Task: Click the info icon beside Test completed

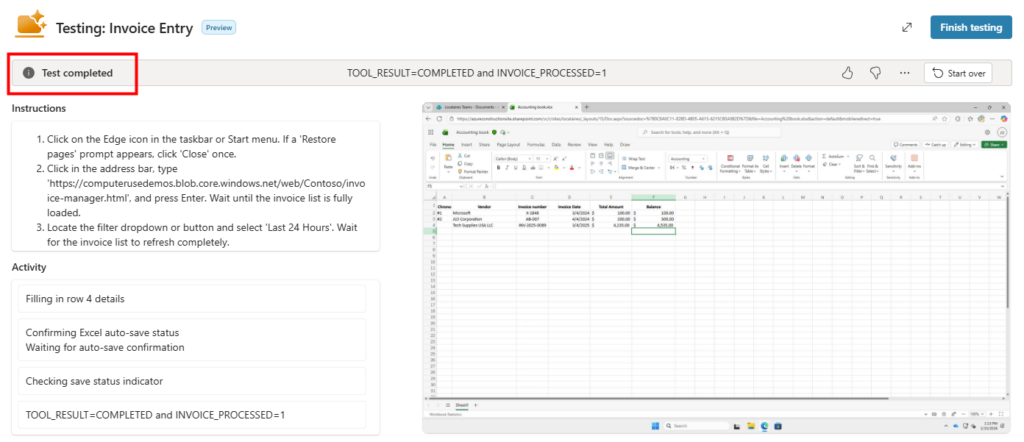Action: tap(28, 73)
